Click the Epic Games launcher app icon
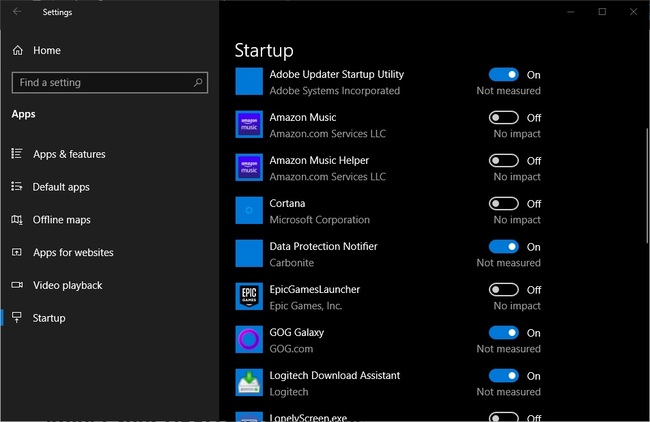This screenshot has width=650, height=422. 249,296
